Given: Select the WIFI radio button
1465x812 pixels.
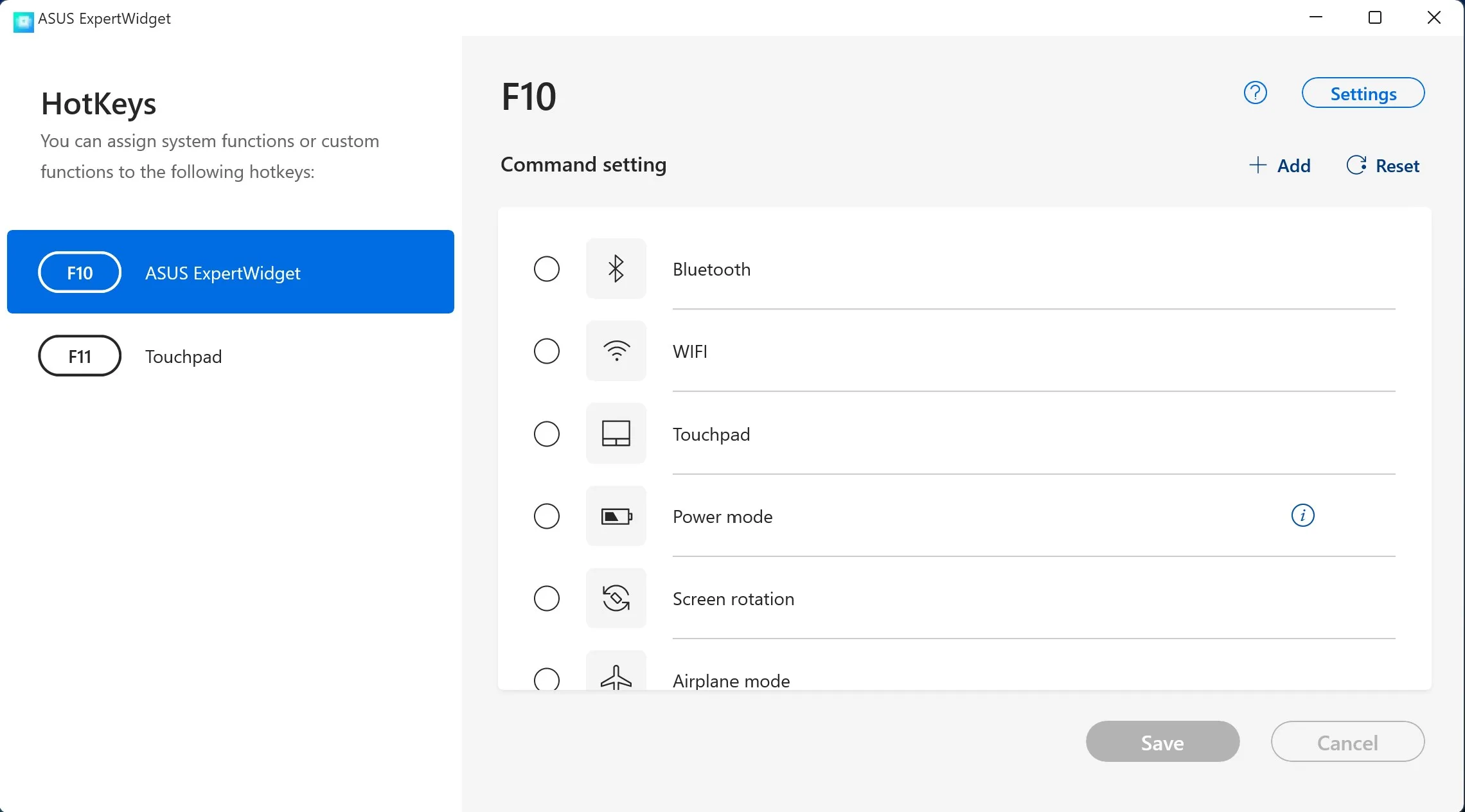Looking at the screenshot, I should point(547,351).
